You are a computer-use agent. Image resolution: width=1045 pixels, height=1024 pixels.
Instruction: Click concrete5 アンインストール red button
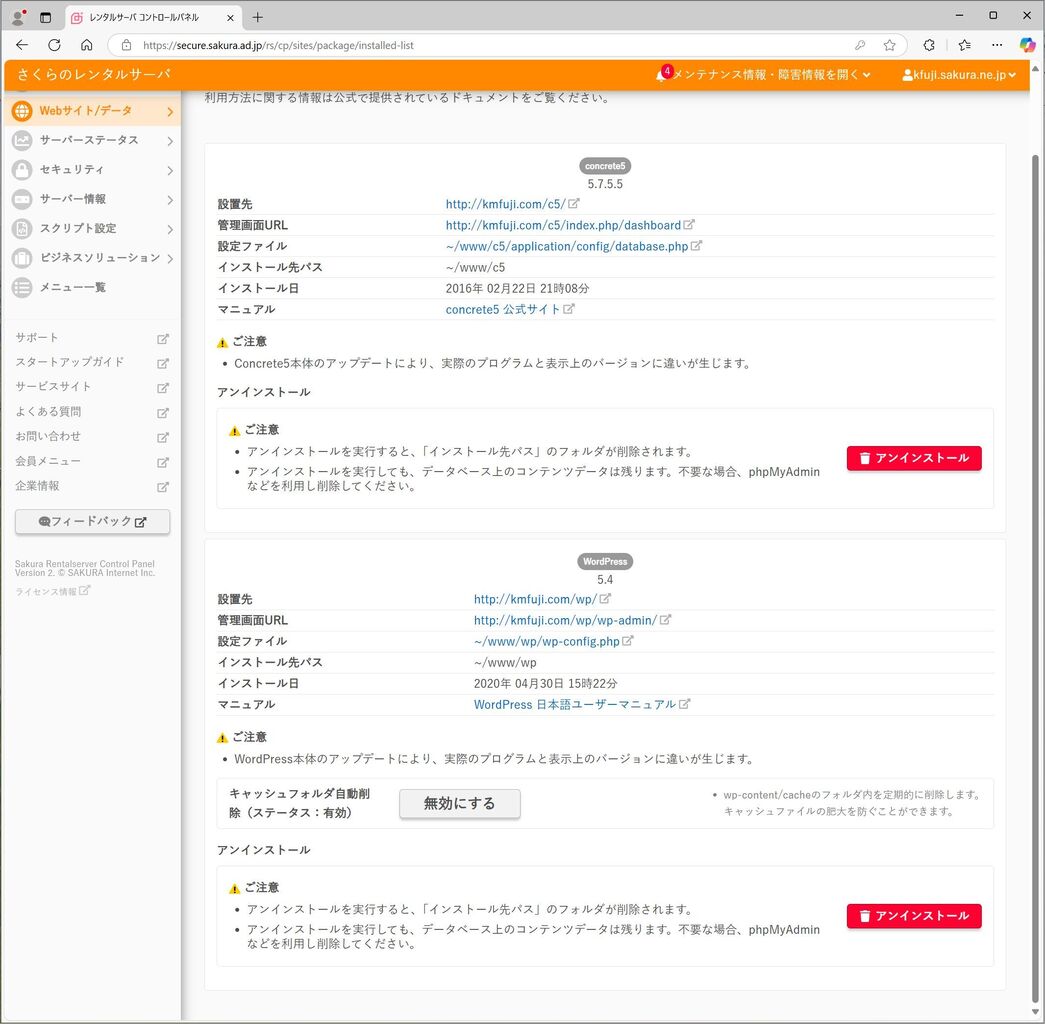(x=914, y=458)
